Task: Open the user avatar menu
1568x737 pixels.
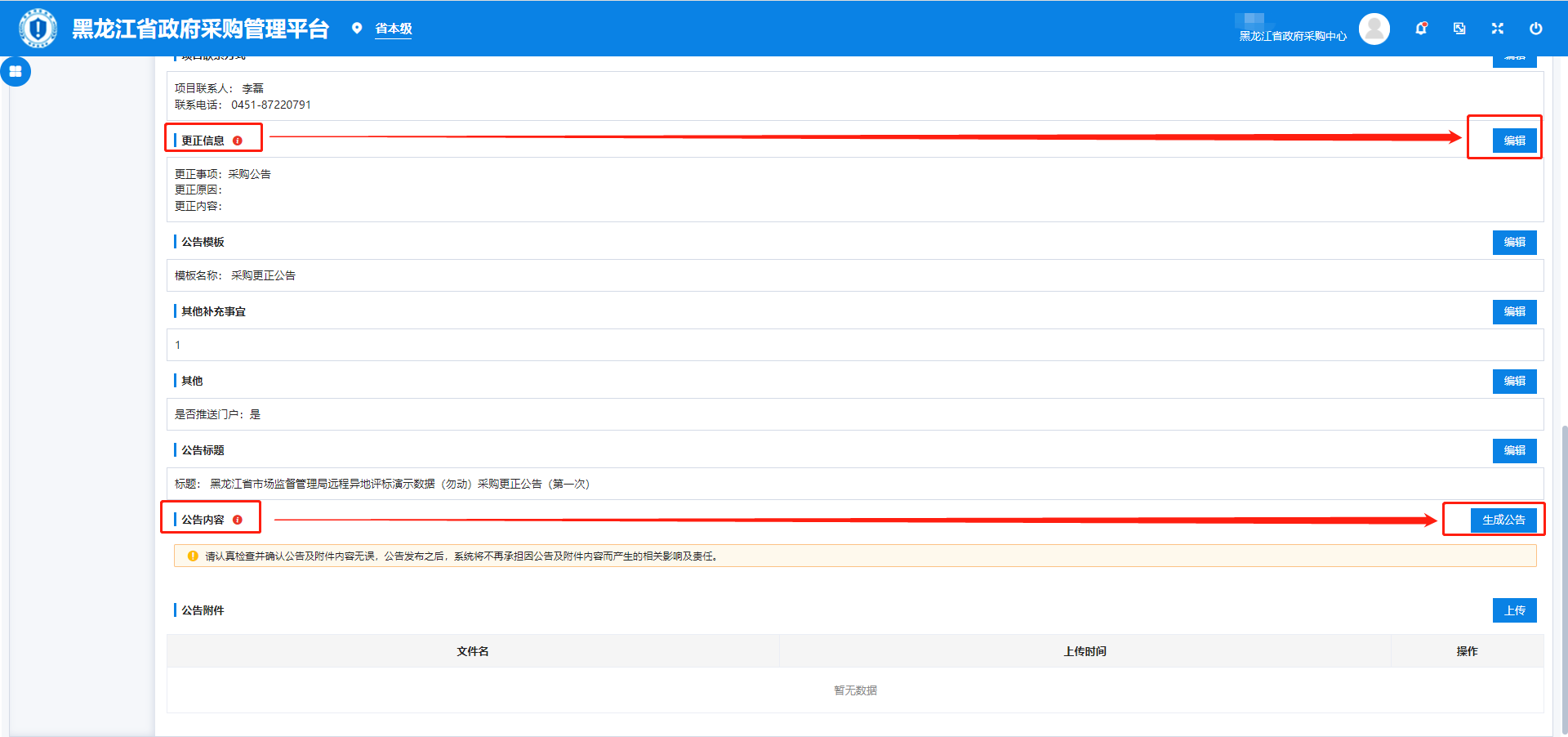Action: point(1374,29)
